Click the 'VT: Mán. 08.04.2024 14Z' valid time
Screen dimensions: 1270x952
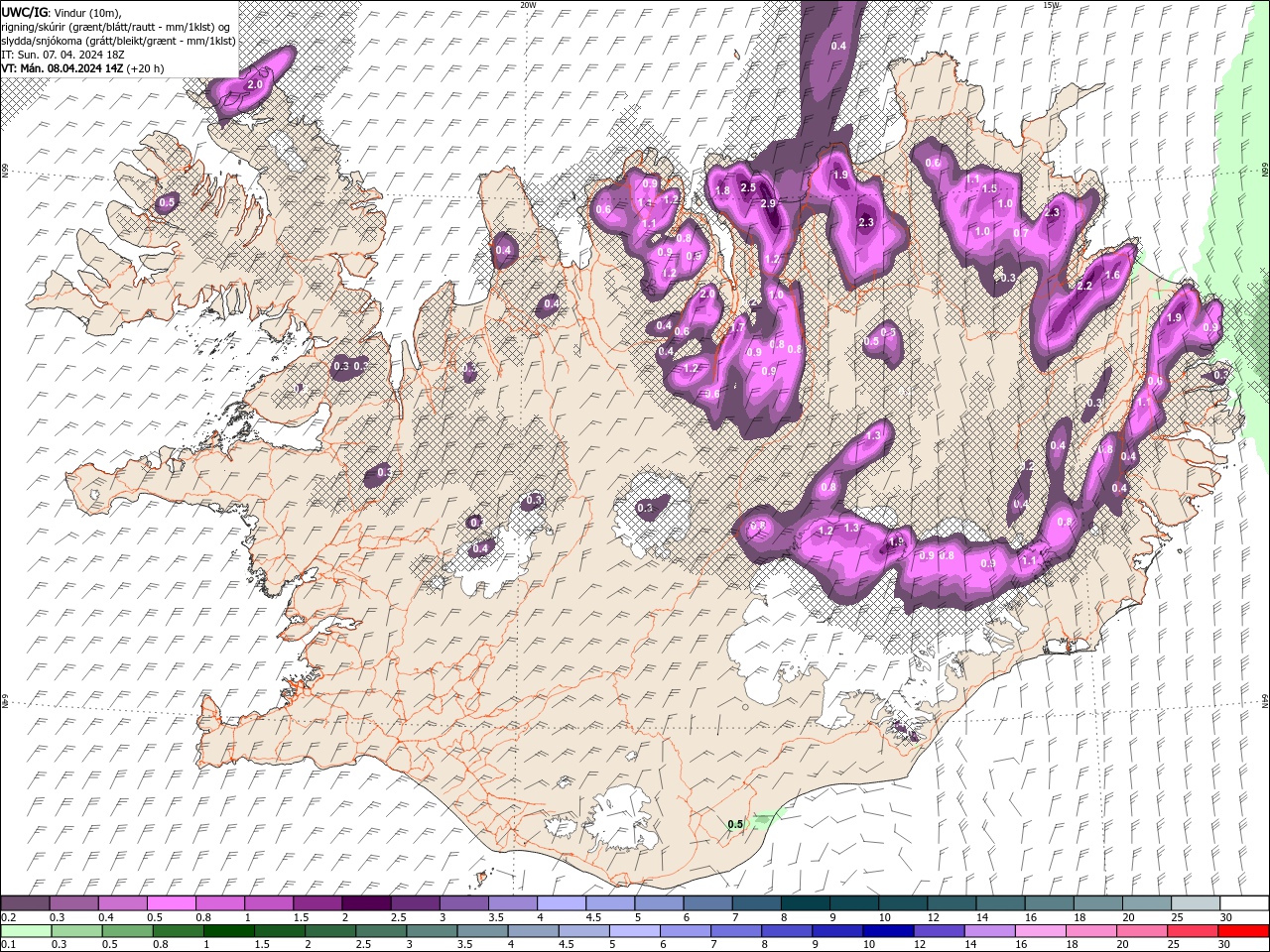coord(62,68)
